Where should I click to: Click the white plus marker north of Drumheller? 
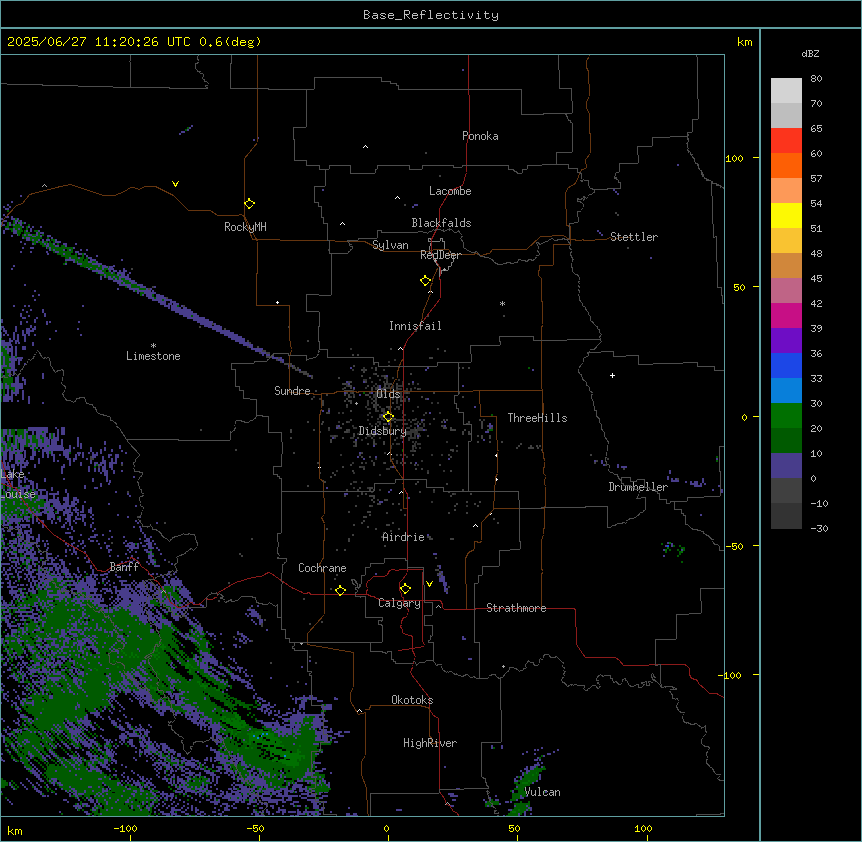tap(612, 375)
